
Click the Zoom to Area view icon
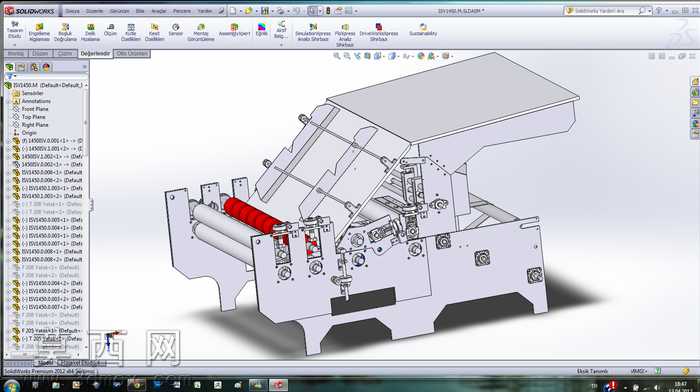coord(347,56)
